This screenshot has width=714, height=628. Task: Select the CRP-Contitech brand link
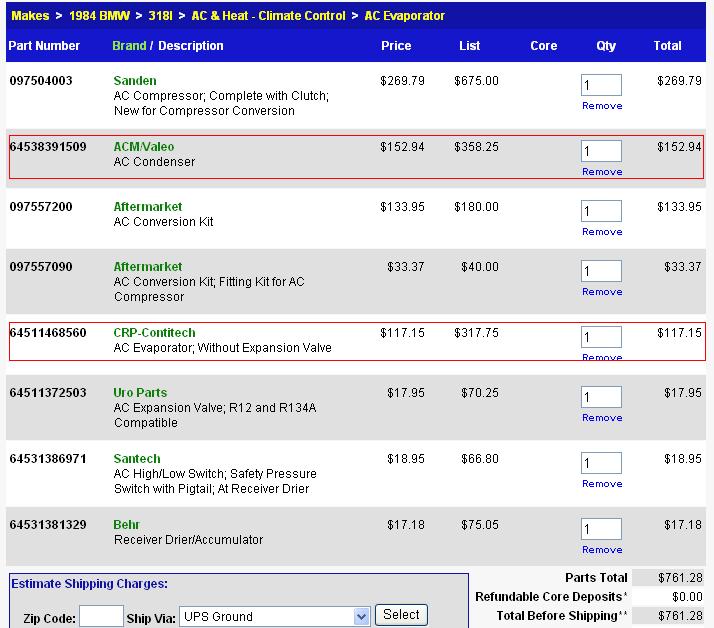click(x=154, y=333)
